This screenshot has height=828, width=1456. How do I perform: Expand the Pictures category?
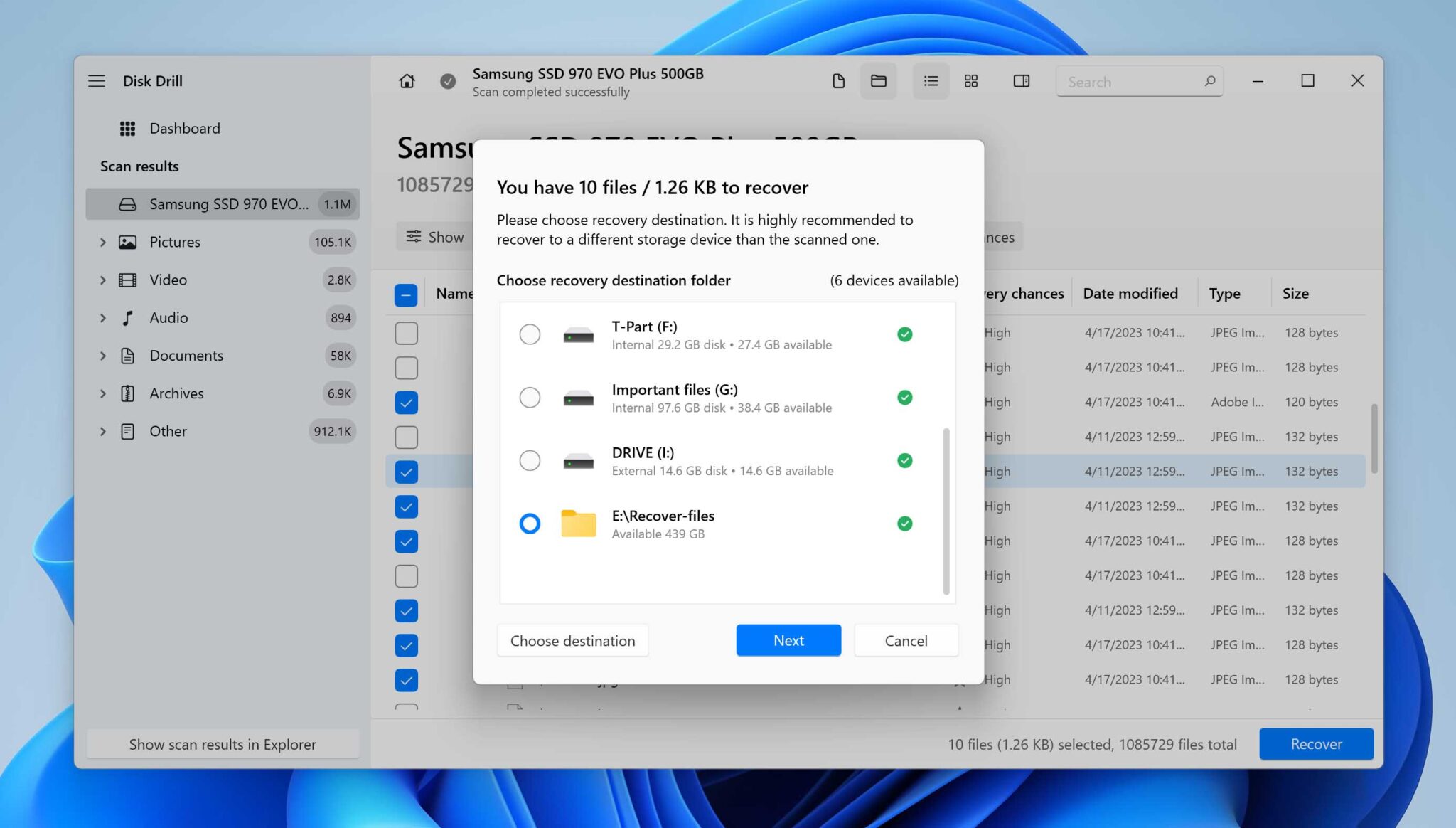(x=102, y=242)
